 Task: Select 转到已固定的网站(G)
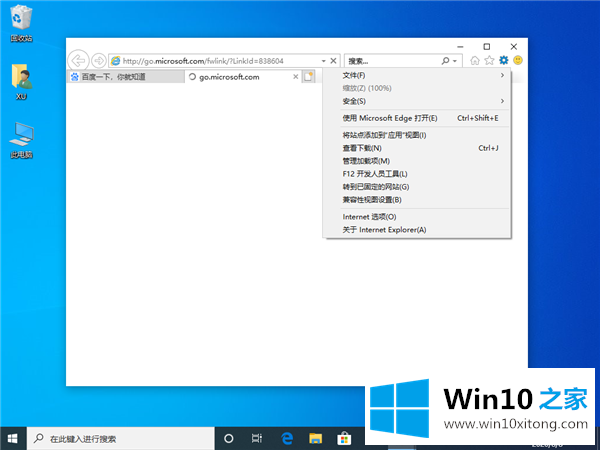tap(417, 187)
